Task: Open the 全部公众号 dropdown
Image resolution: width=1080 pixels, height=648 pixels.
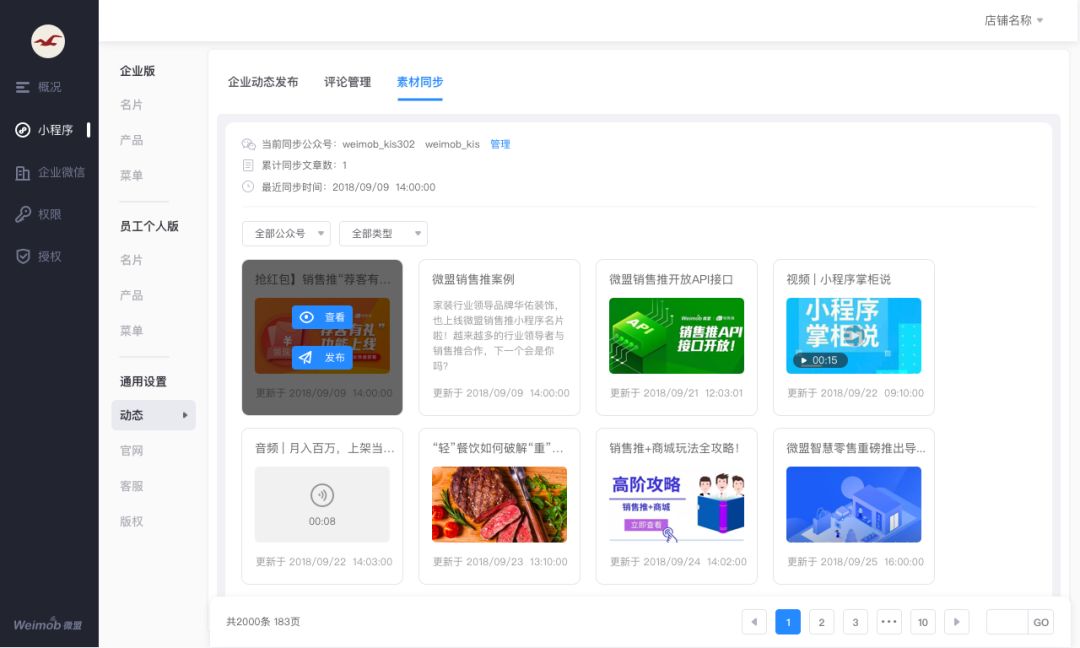Action: click(286, 233)
